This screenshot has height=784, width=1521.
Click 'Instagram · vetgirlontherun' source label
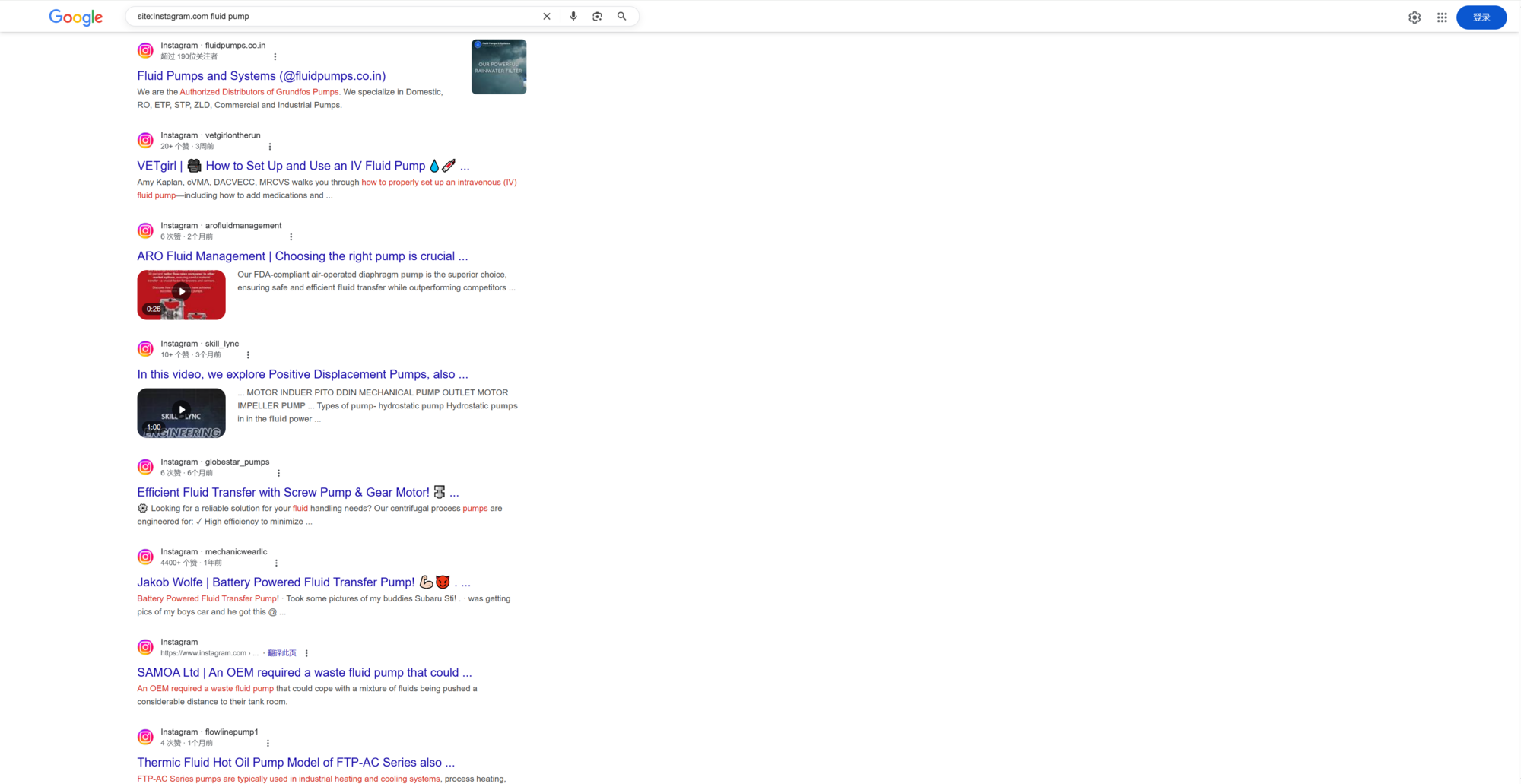211,135
